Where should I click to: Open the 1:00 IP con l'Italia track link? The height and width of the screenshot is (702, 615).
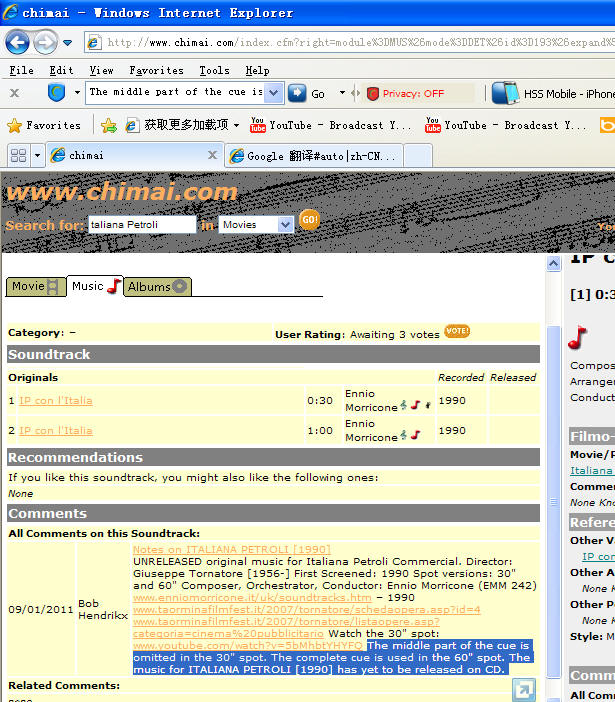click(56, 431)
